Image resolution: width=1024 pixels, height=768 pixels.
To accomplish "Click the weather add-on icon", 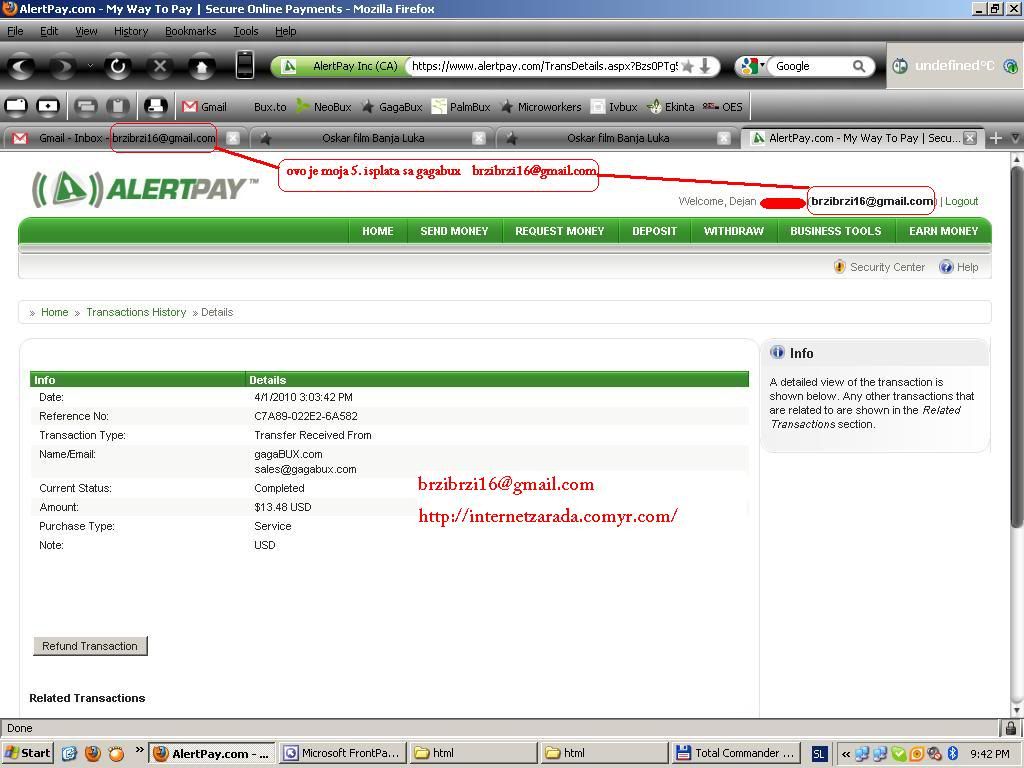I will coord(900,66).
